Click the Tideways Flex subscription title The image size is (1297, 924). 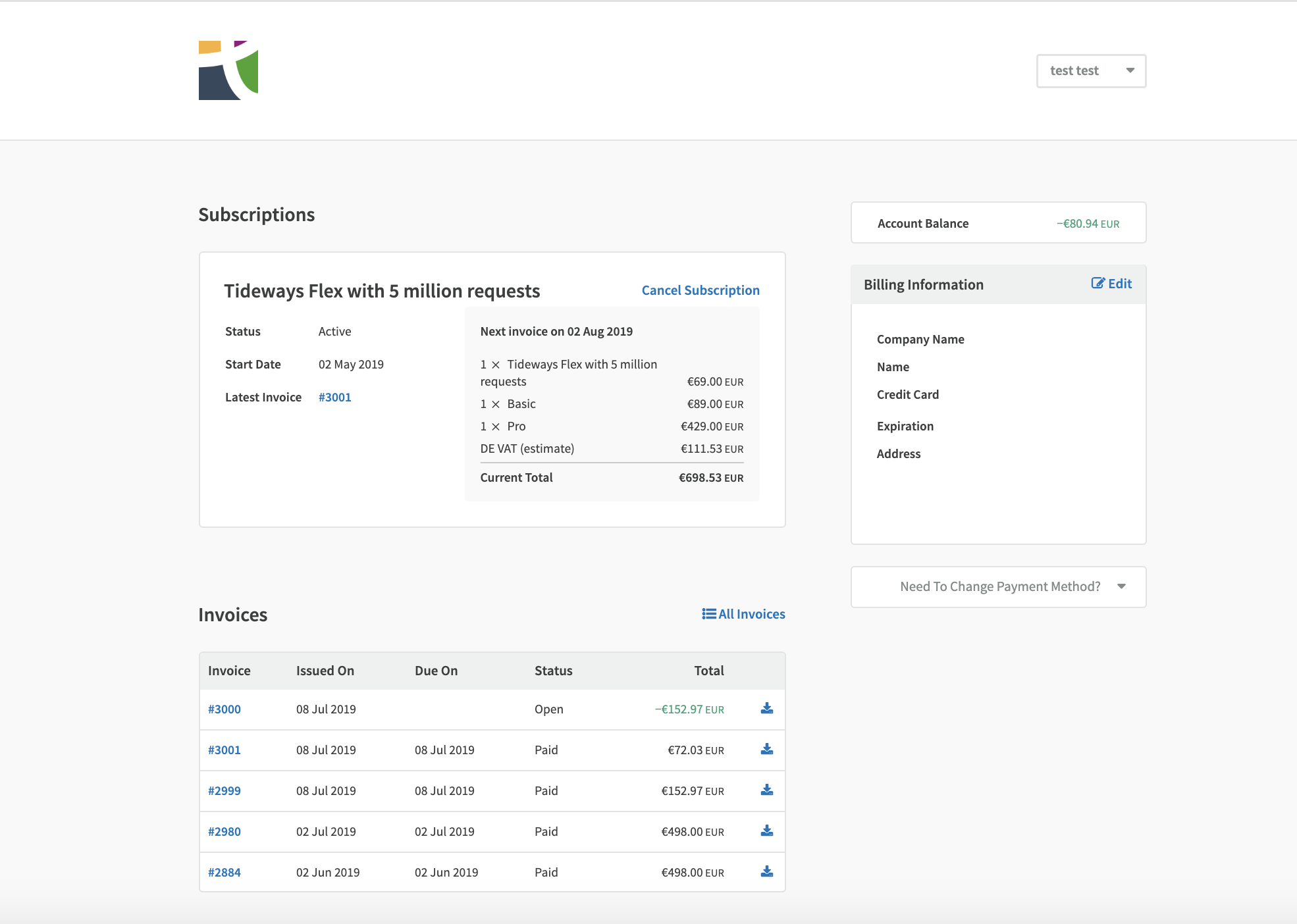pyautogui.click(x=382, y=291)
